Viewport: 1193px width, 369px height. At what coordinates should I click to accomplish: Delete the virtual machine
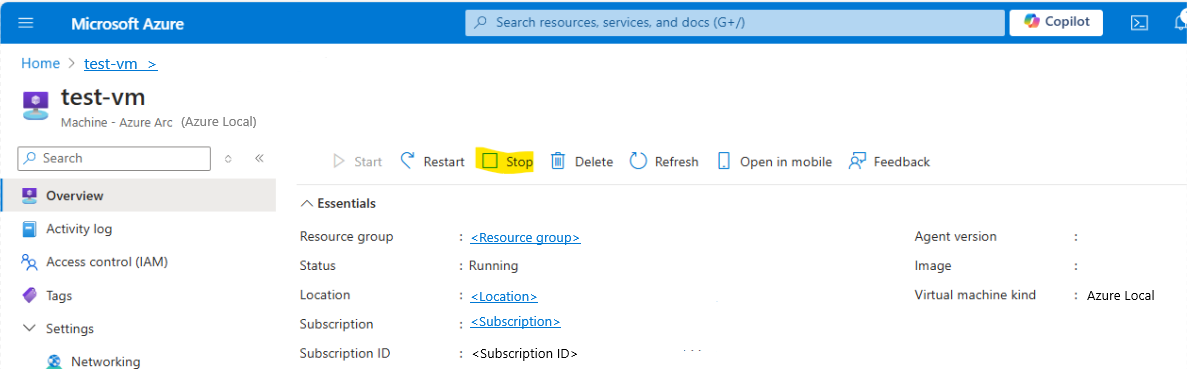pos(581,161)
